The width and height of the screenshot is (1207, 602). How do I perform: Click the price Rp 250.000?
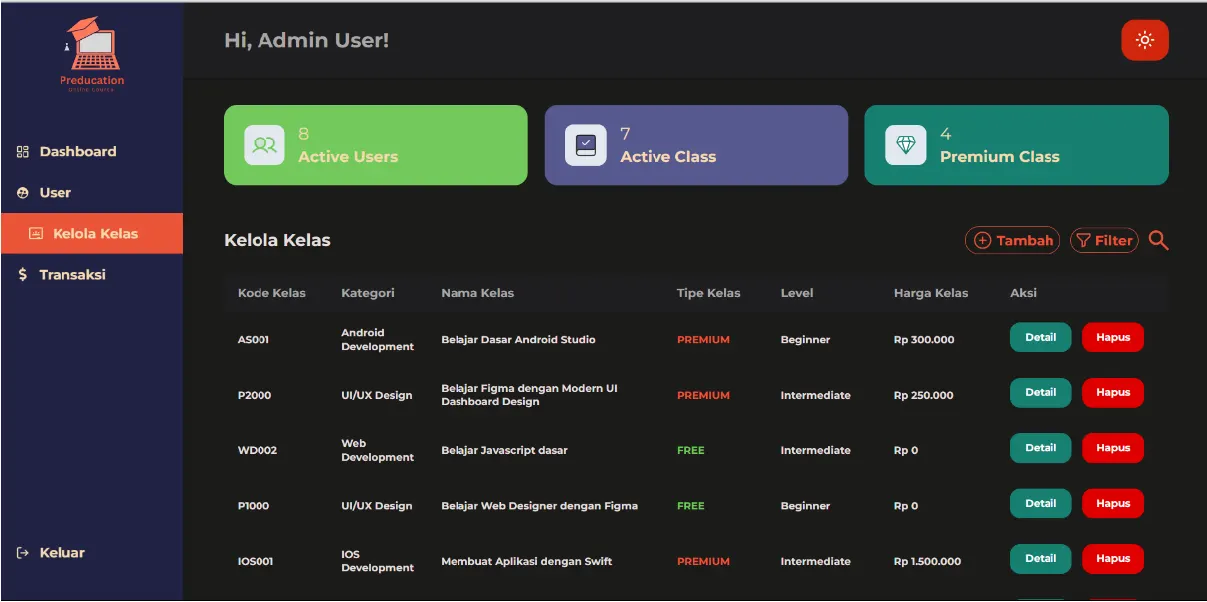(924, 395)
